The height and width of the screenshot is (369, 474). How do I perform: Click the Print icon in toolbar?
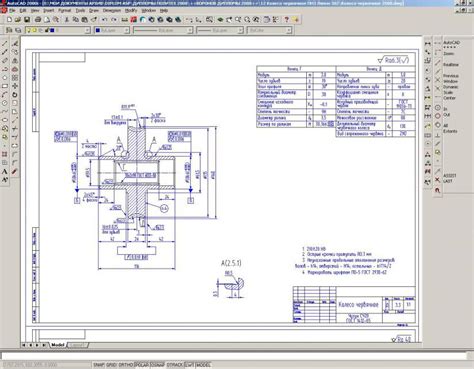click(38, 20)
